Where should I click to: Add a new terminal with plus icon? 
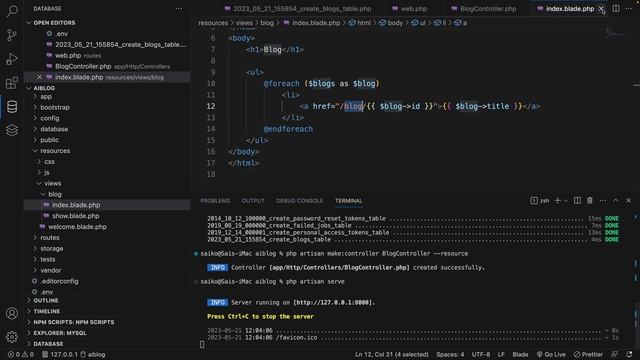pyautogui.click(x=557, y=200)
